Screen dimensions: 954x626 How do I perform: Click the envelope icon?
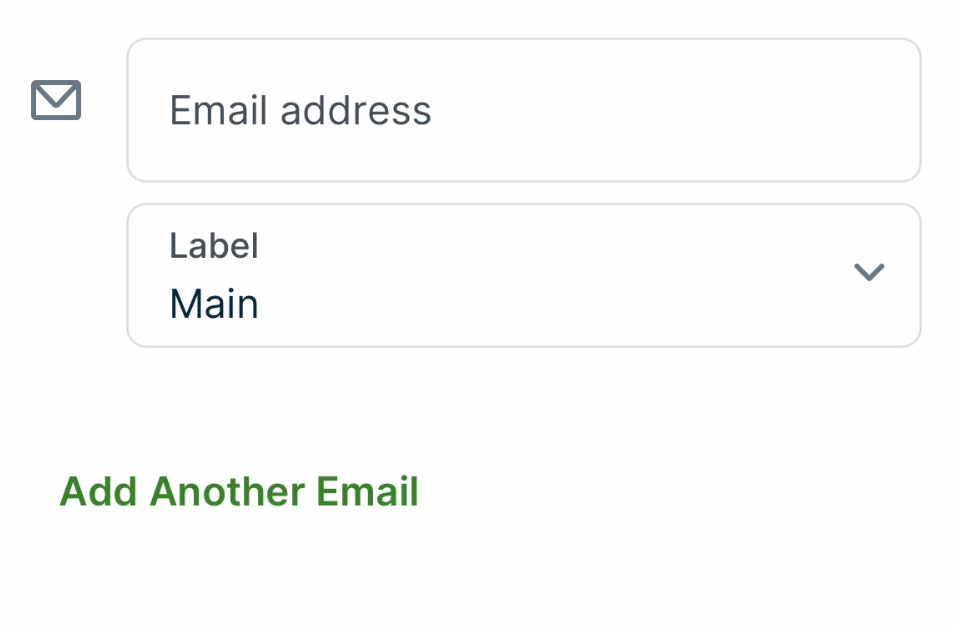point(56,100)
